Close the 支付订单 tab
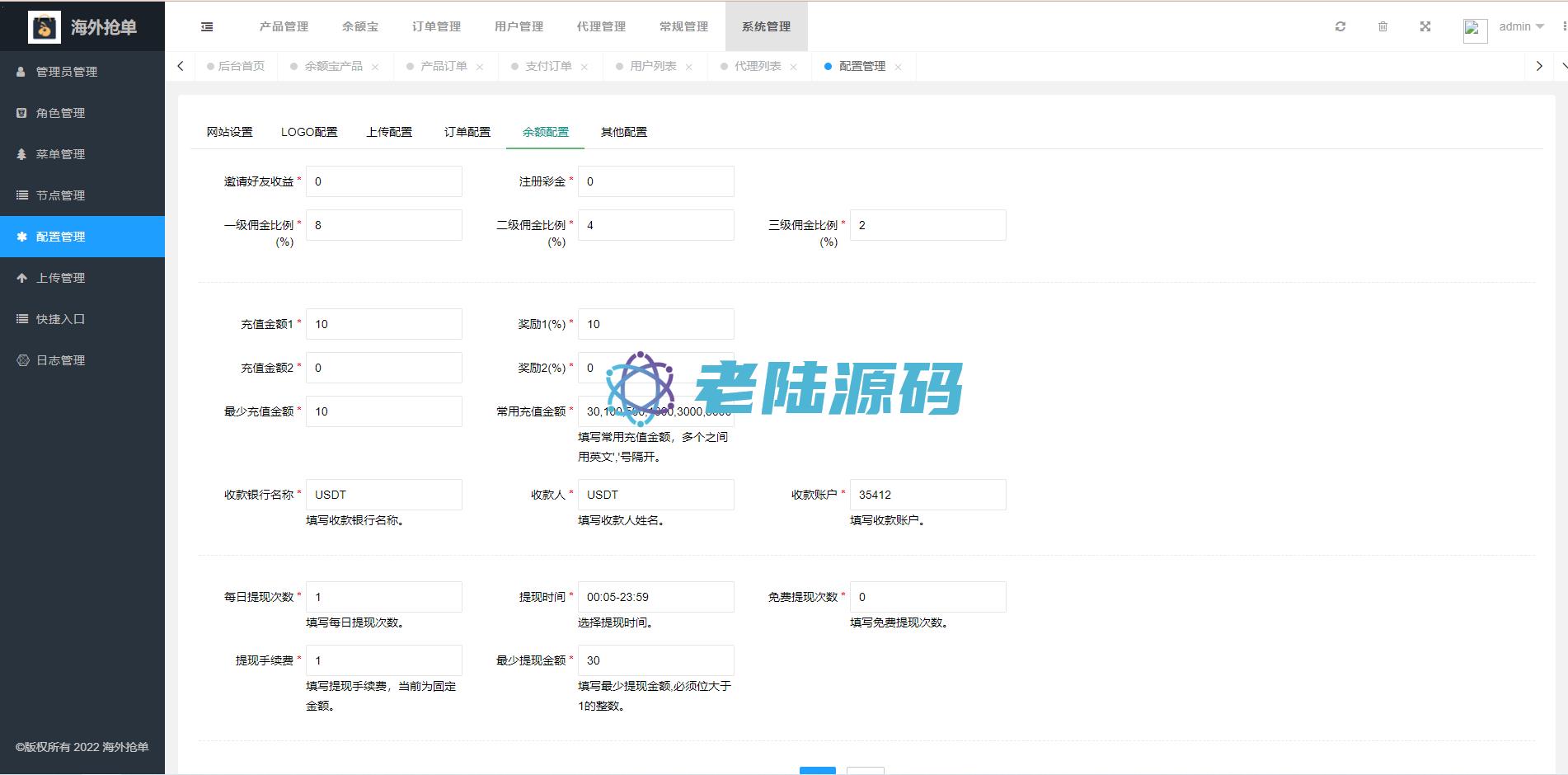Image resolution: width=1568 pixels, height=775 pixels. pos(584,67)
